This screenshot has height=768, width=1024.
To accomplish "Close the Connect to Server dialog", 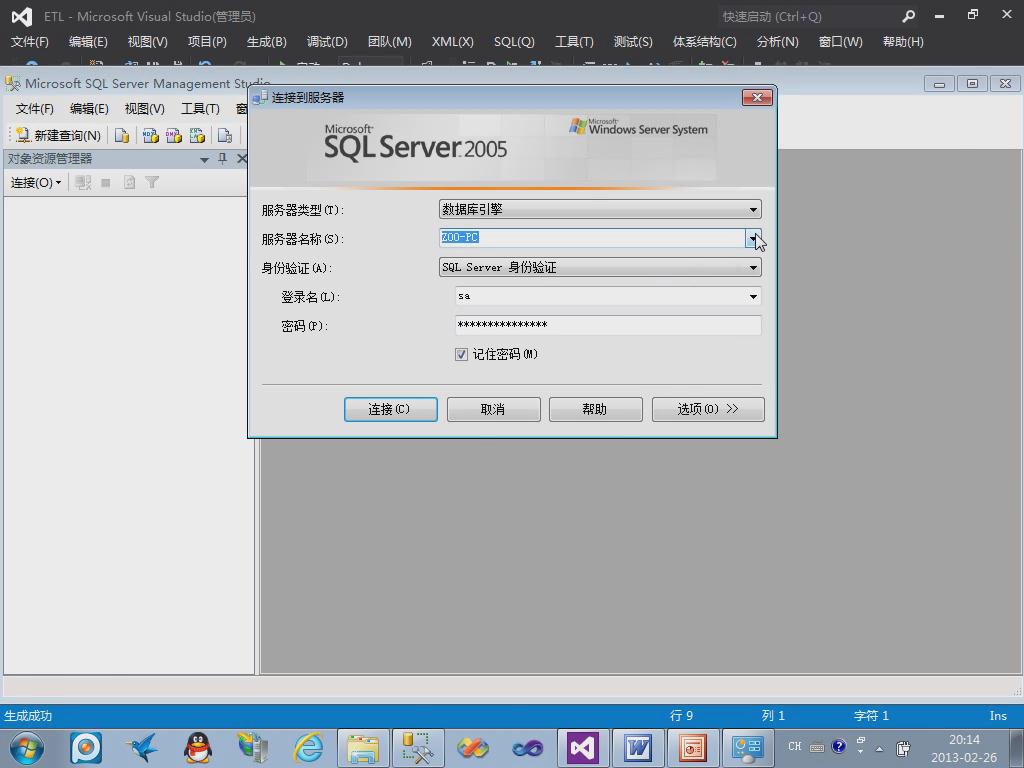I will pos(757,97).
